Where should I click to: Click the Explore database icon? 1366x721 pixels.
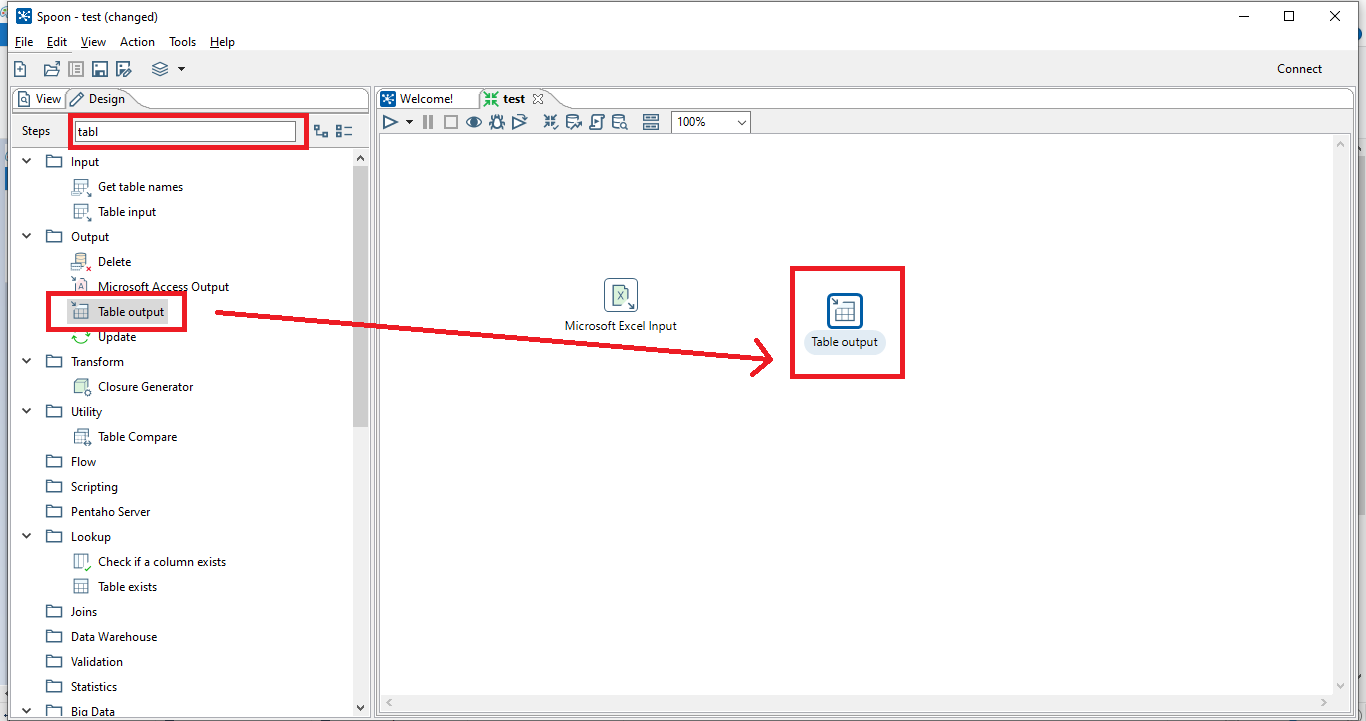(x=620, y=122)
